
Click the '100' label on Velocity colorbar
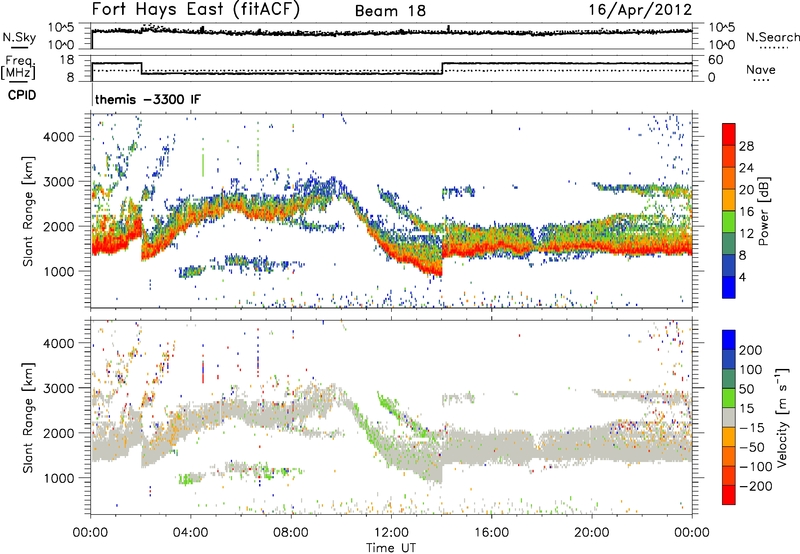[x=751, y=370]
